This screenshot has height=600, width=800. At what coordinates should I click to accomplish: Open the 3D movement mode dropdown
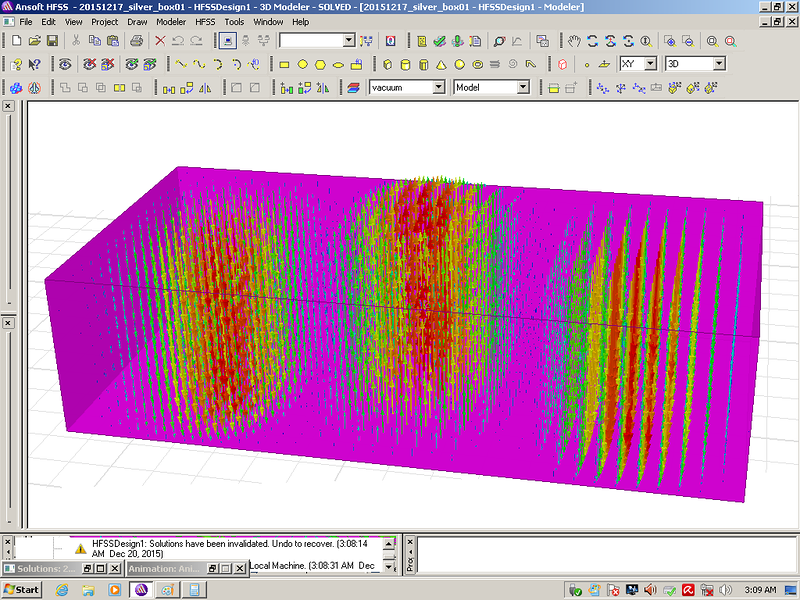point(718,64)
